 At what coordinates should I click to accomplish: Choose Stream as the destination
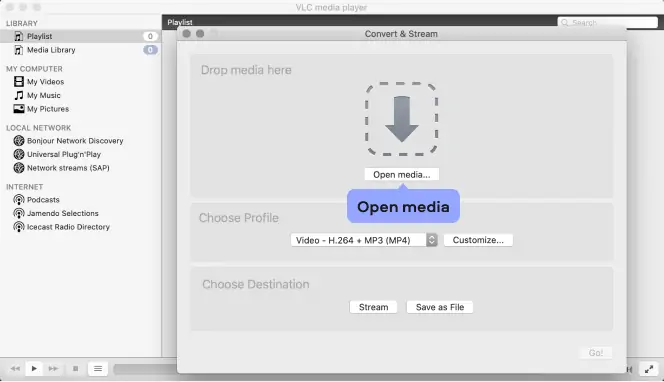click(x=373, y=307)
